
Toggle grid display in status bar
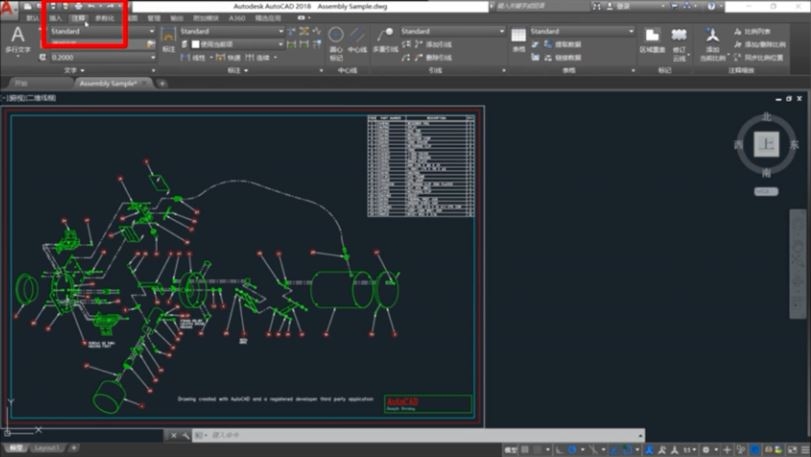click(x=525, y=450)
